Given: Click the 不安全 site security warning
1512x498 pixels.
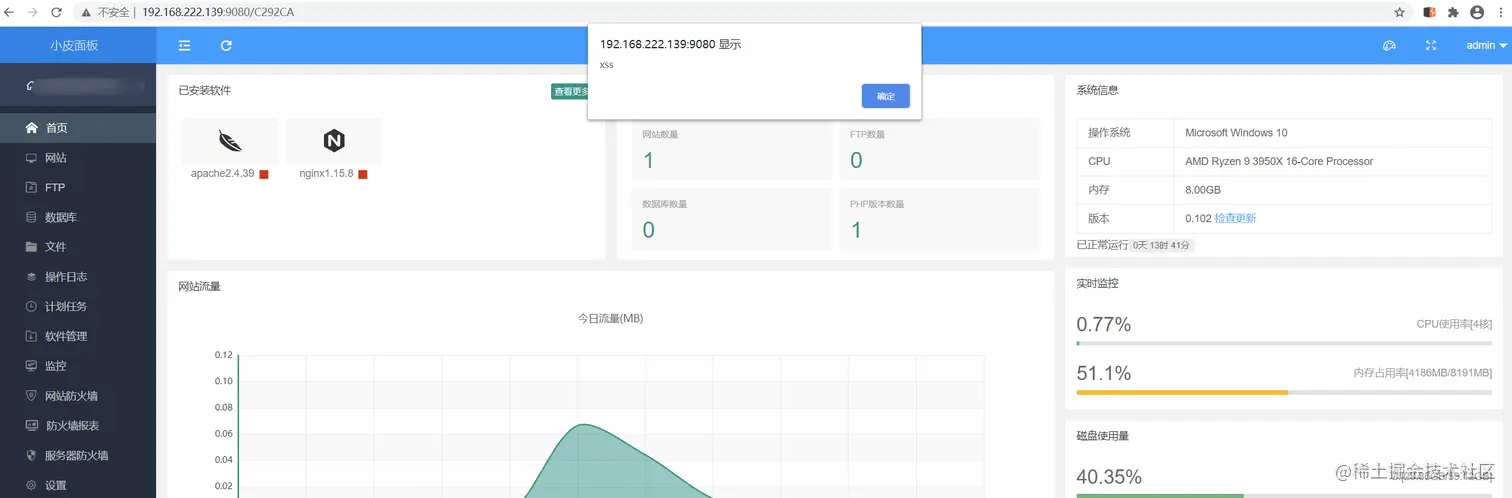Looking at the screenshot, I should pos(105,12).
